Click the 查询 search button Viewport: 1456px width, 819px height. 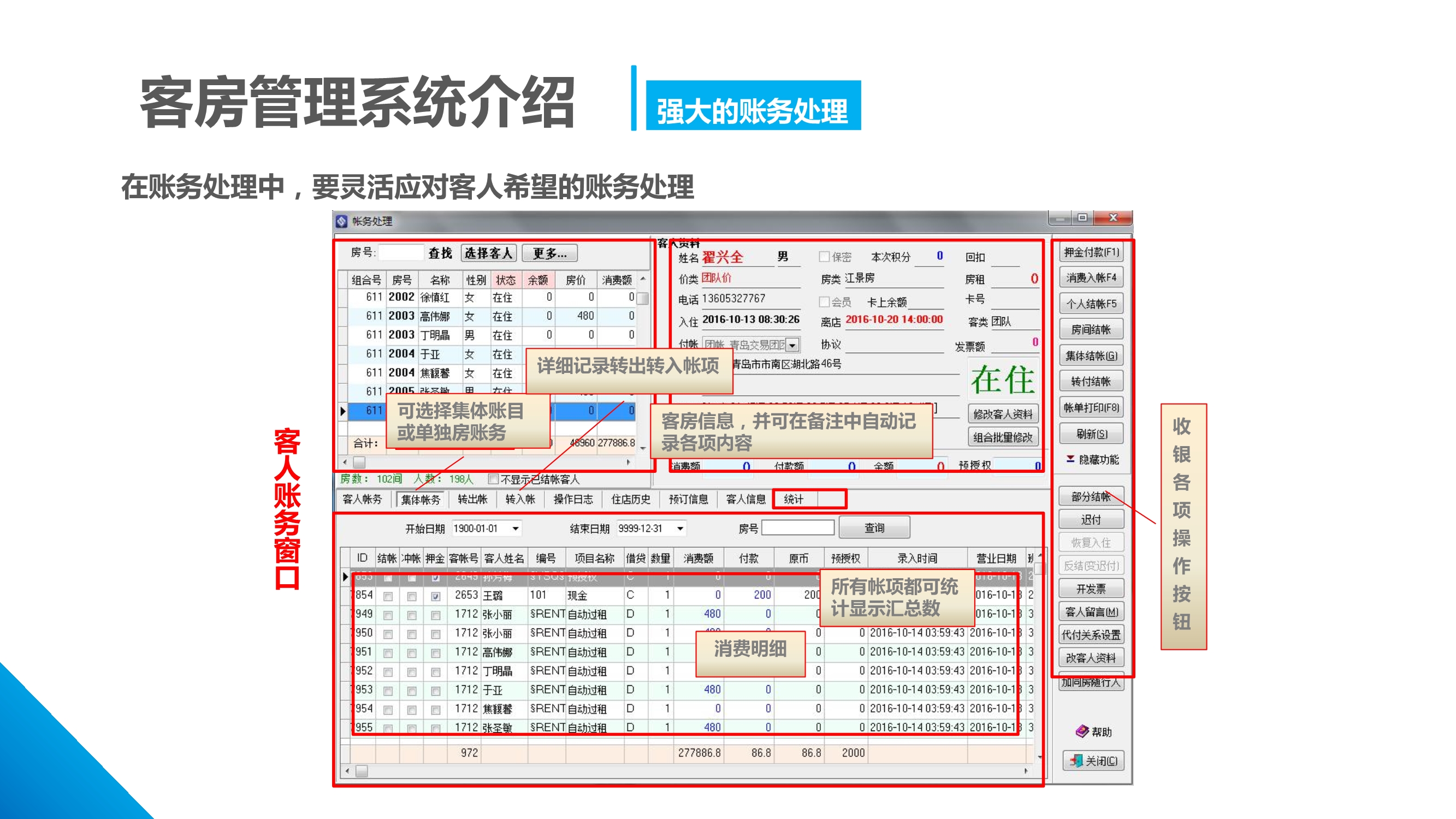[874, 528]
